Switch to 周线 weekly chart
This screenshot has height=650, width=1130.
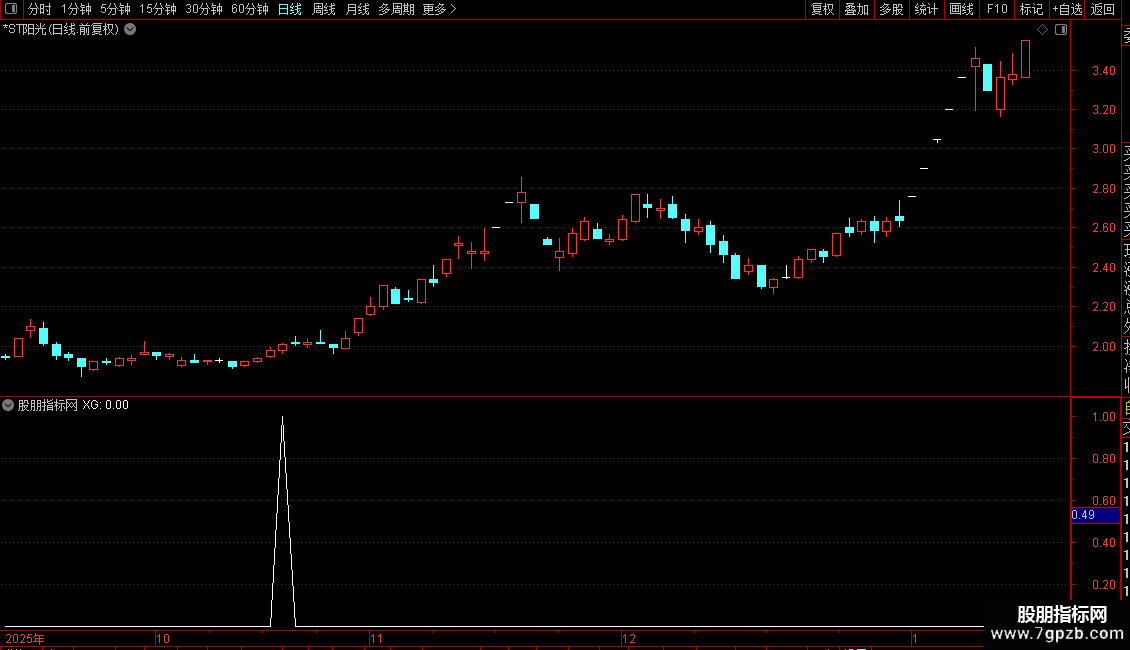coord(324,9)
